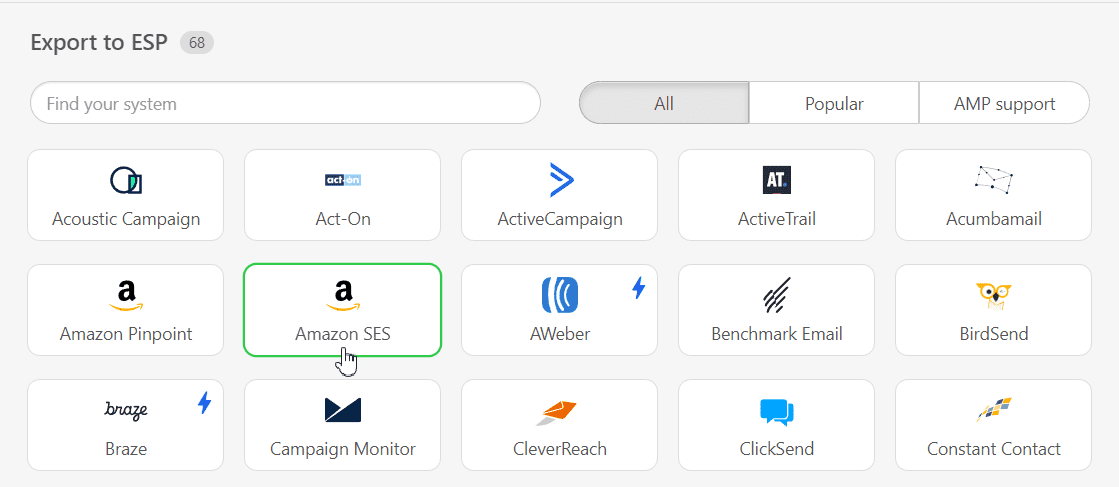Click the Acumbamail network logo
The height and width of the screenshot is (487, 1119).
point(993,179)
